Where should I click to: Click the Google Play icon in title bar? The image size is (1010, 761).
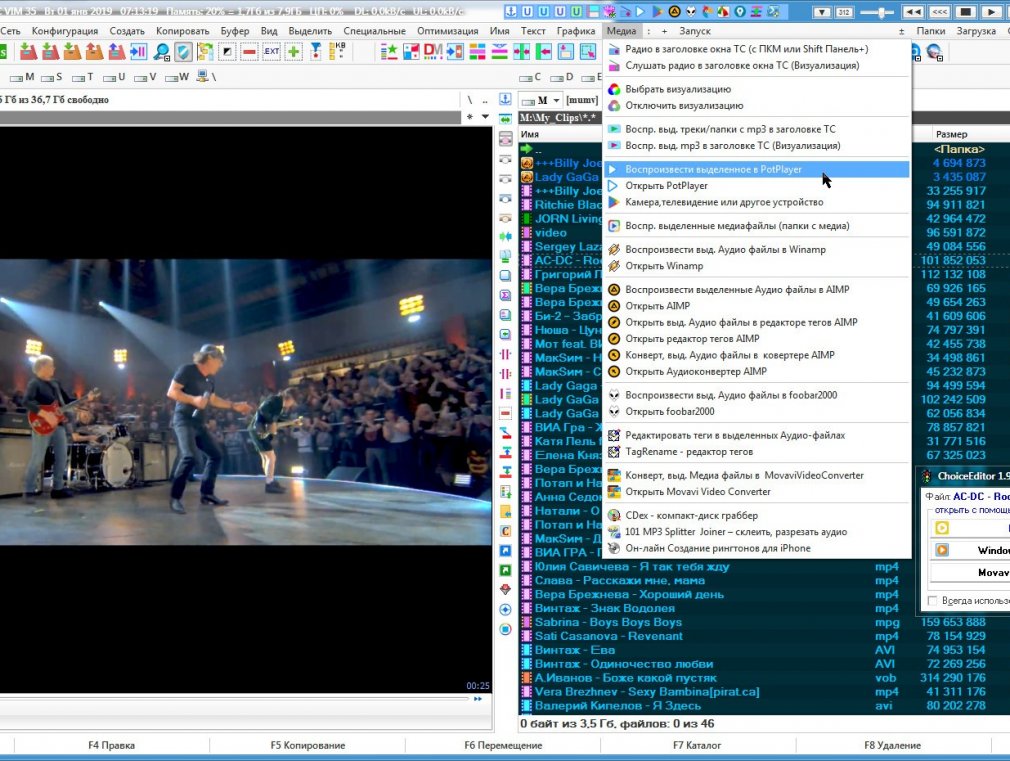(657, 12)
